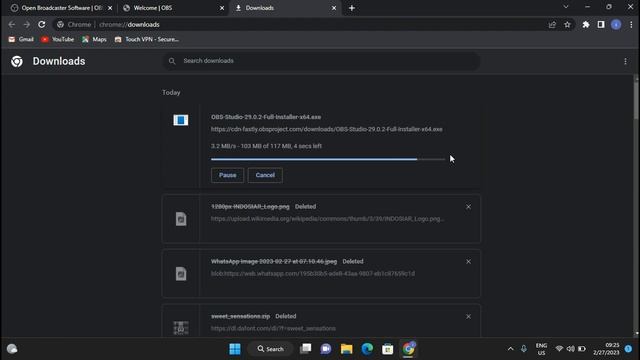Open Microsoft Store from taskbar
This screenshot has height=360, width=640.
point(387,349)
